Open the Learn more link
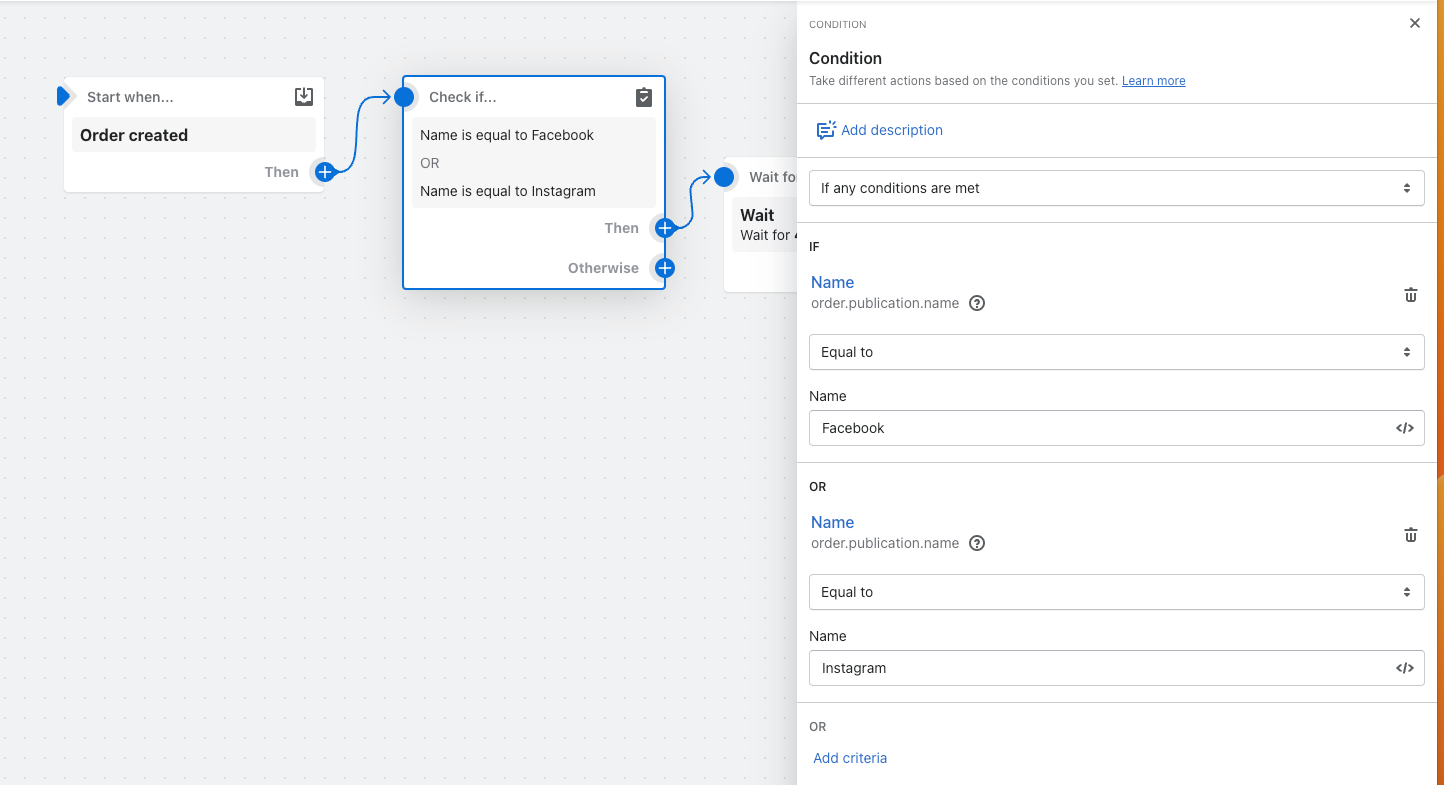 click(1153, 81)
